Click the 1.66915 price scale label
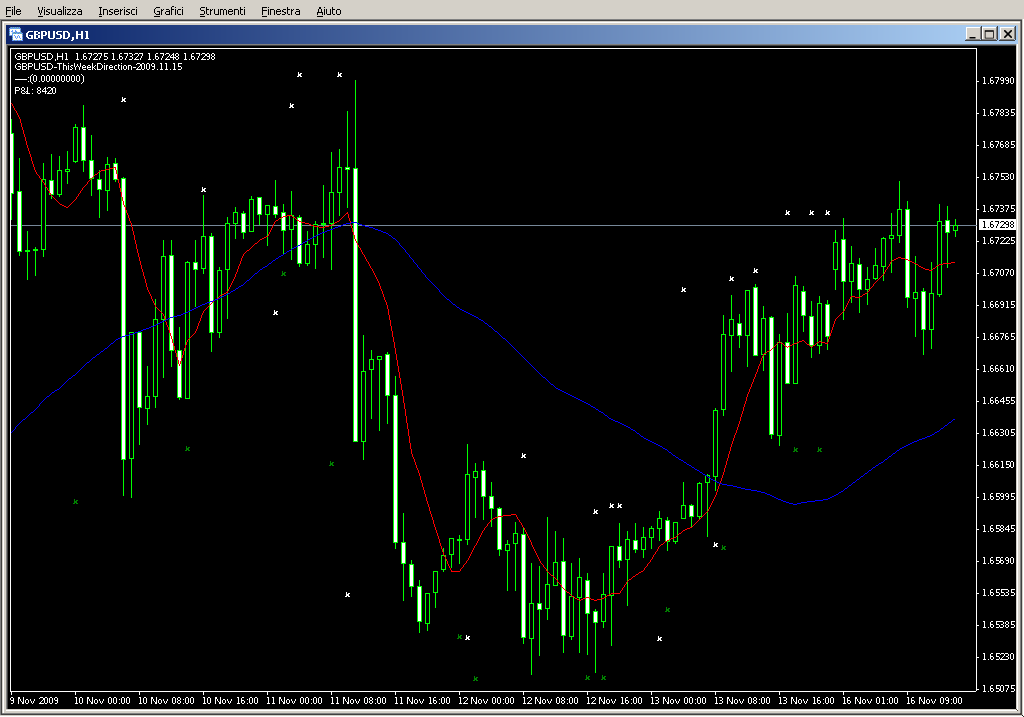1024x717 pixels. point(999,305)
